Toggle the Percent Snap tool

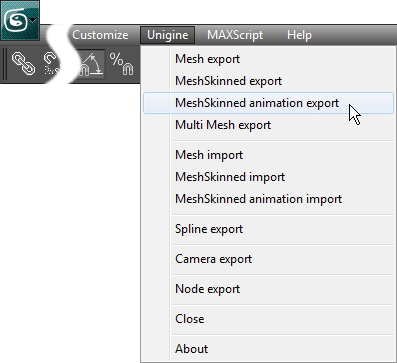tap(122, 63)
